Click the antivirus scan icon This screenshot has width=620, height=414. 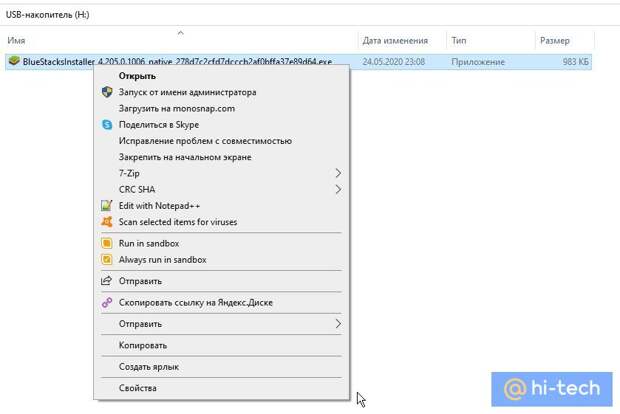click(107, 222)
